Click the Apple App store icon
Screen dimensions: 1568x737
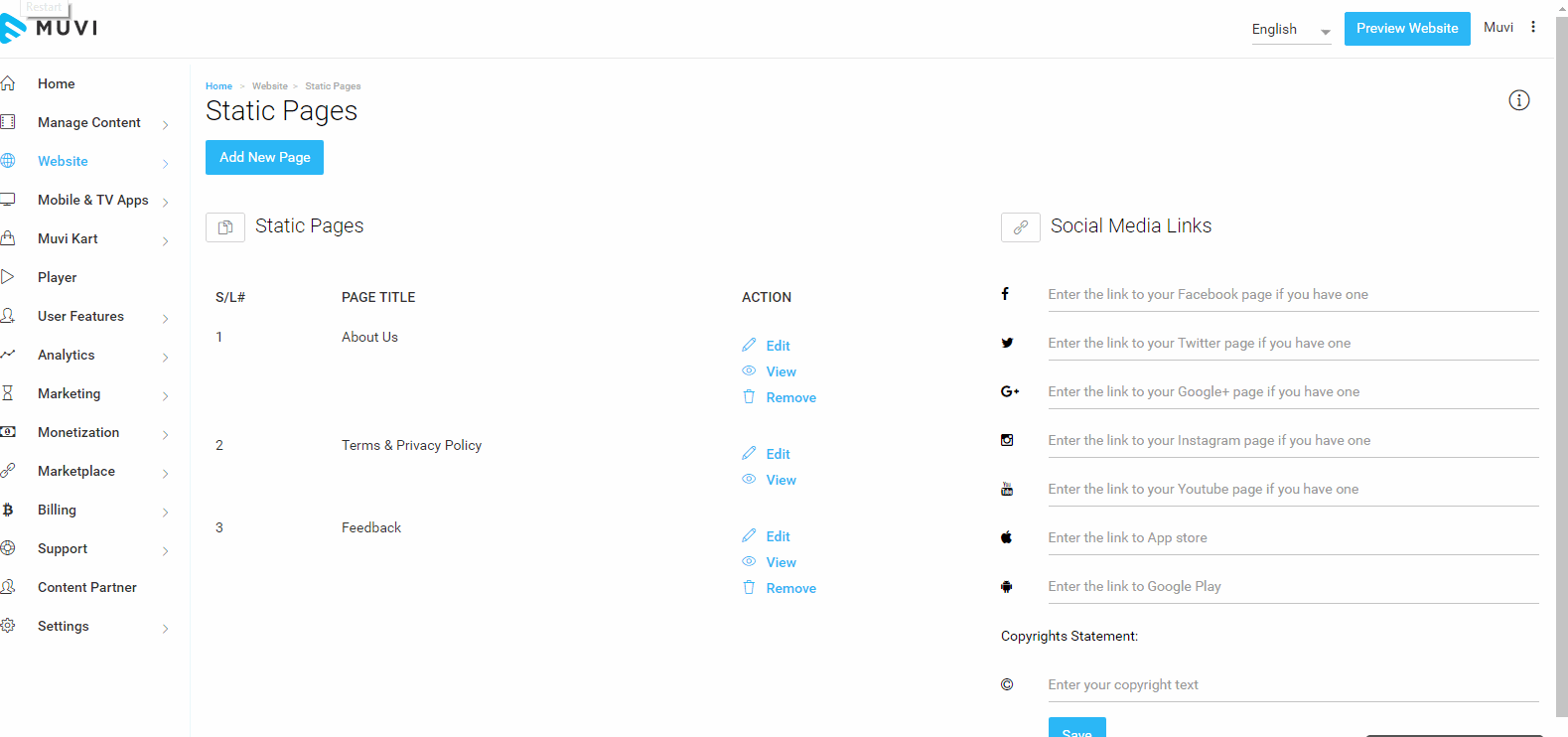pyautogui.click(x=1006, y=537)
